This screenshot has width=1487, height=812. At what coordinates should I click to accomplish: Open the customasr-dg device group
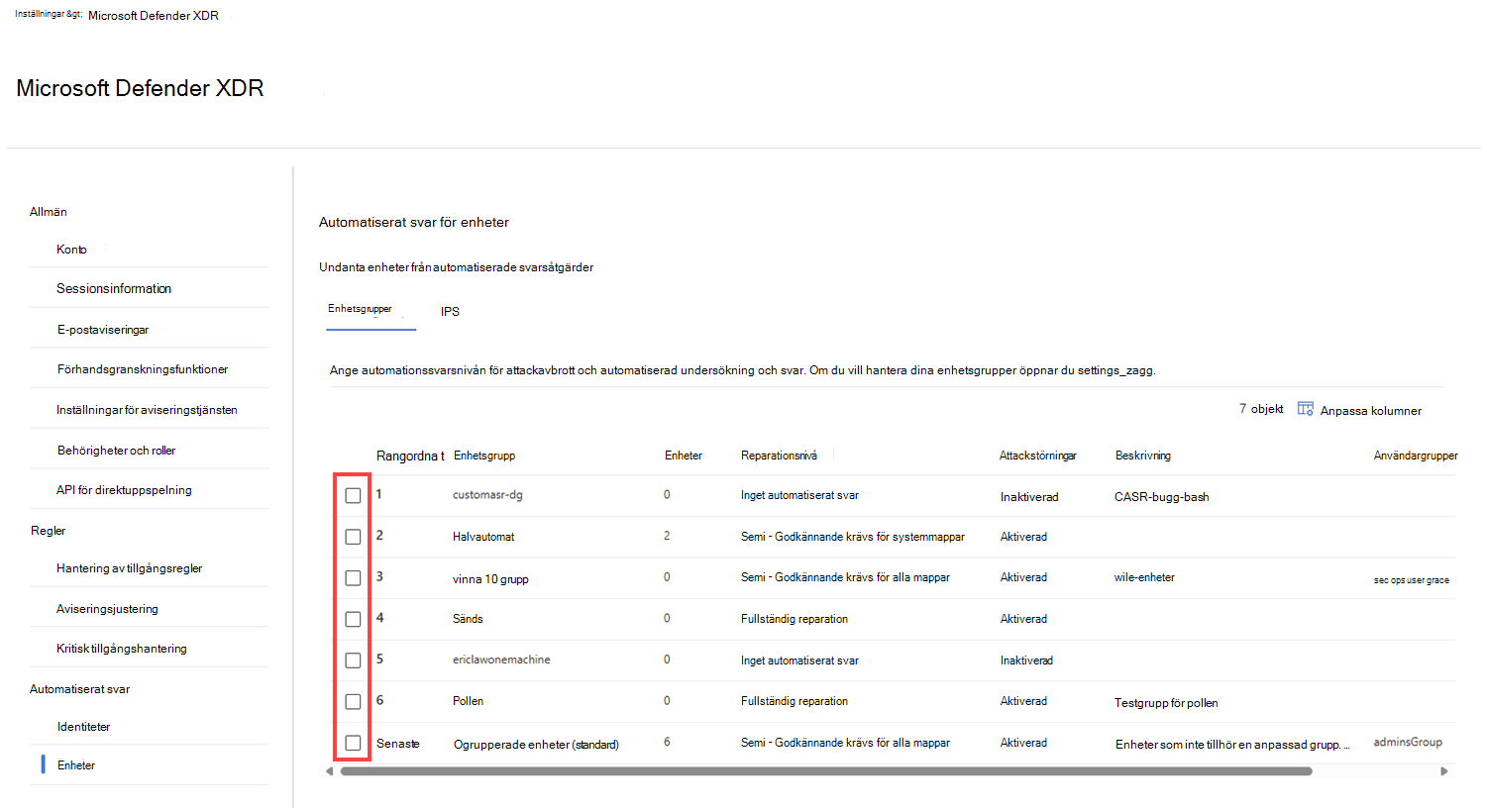(x=487, y=495)
